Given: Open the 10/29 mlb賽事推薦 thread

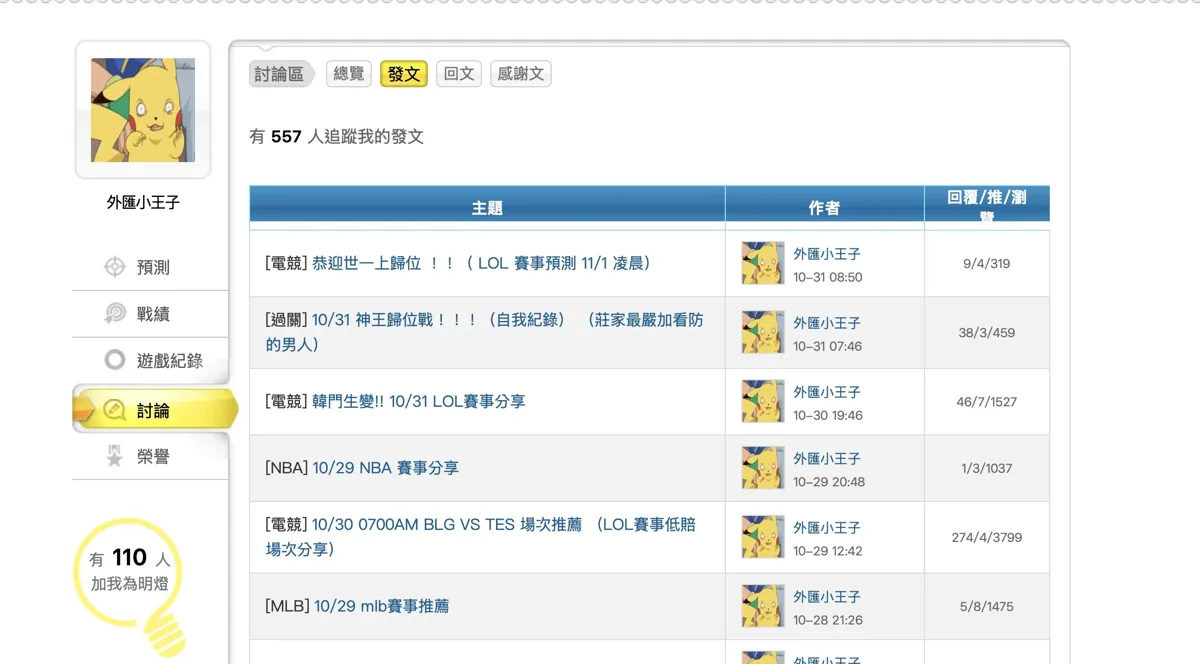Looking at the screenshot, I should click(x=381, y=606).
